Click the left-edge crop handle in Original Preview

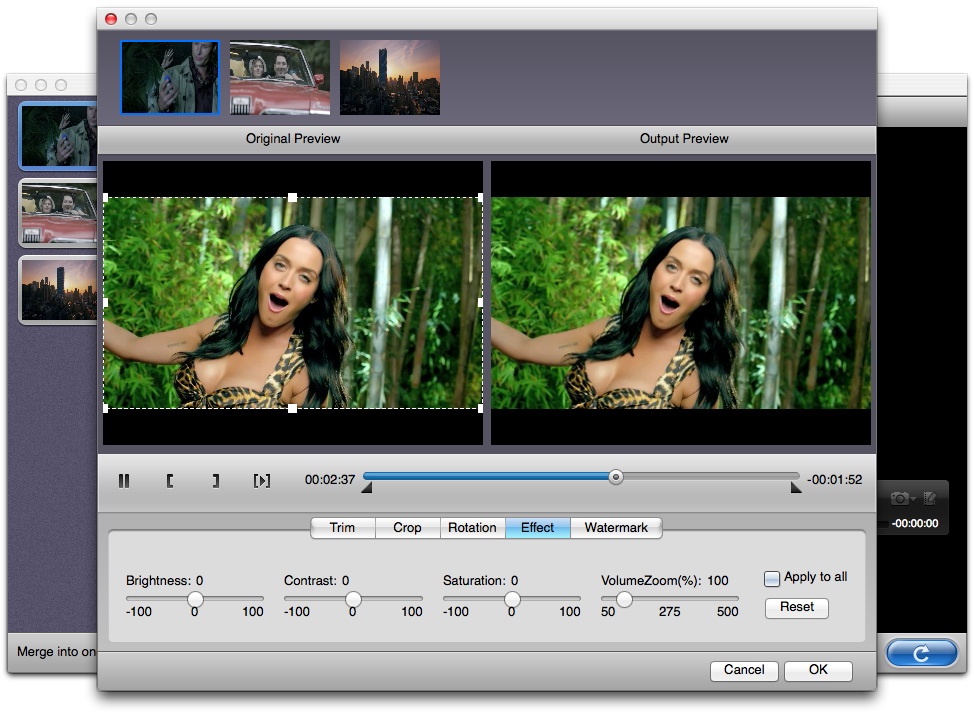tap(106, 303)
